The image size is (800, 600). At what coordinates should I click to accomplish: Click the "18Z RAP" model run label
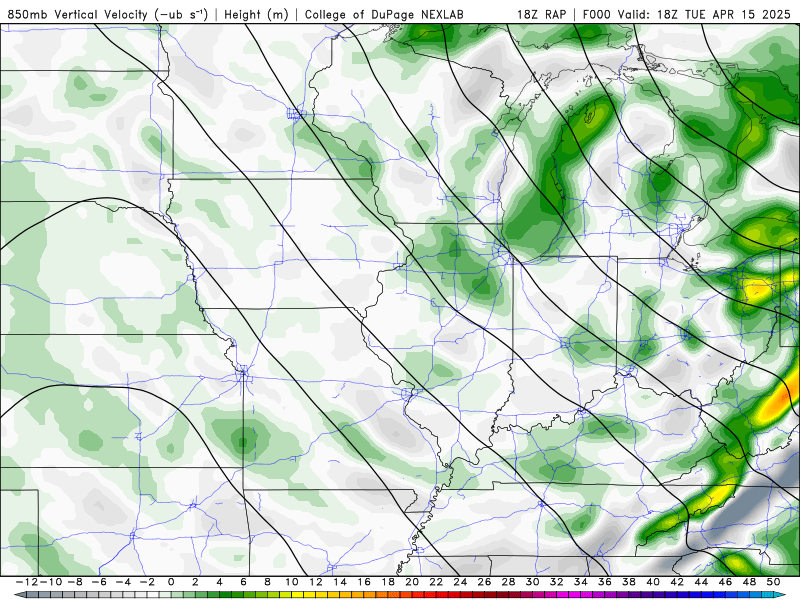[x=541, y=14]
